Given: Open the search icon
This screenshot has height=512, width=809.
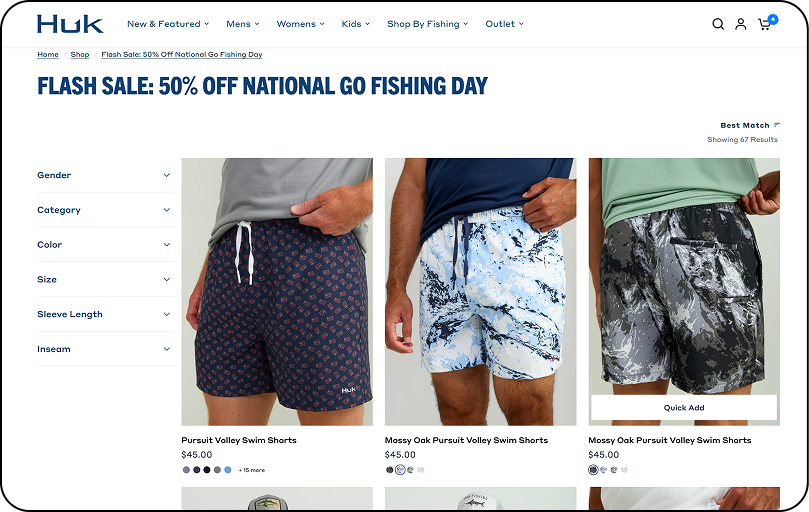Looking at the screenshot, I should (x=718, y=24).
